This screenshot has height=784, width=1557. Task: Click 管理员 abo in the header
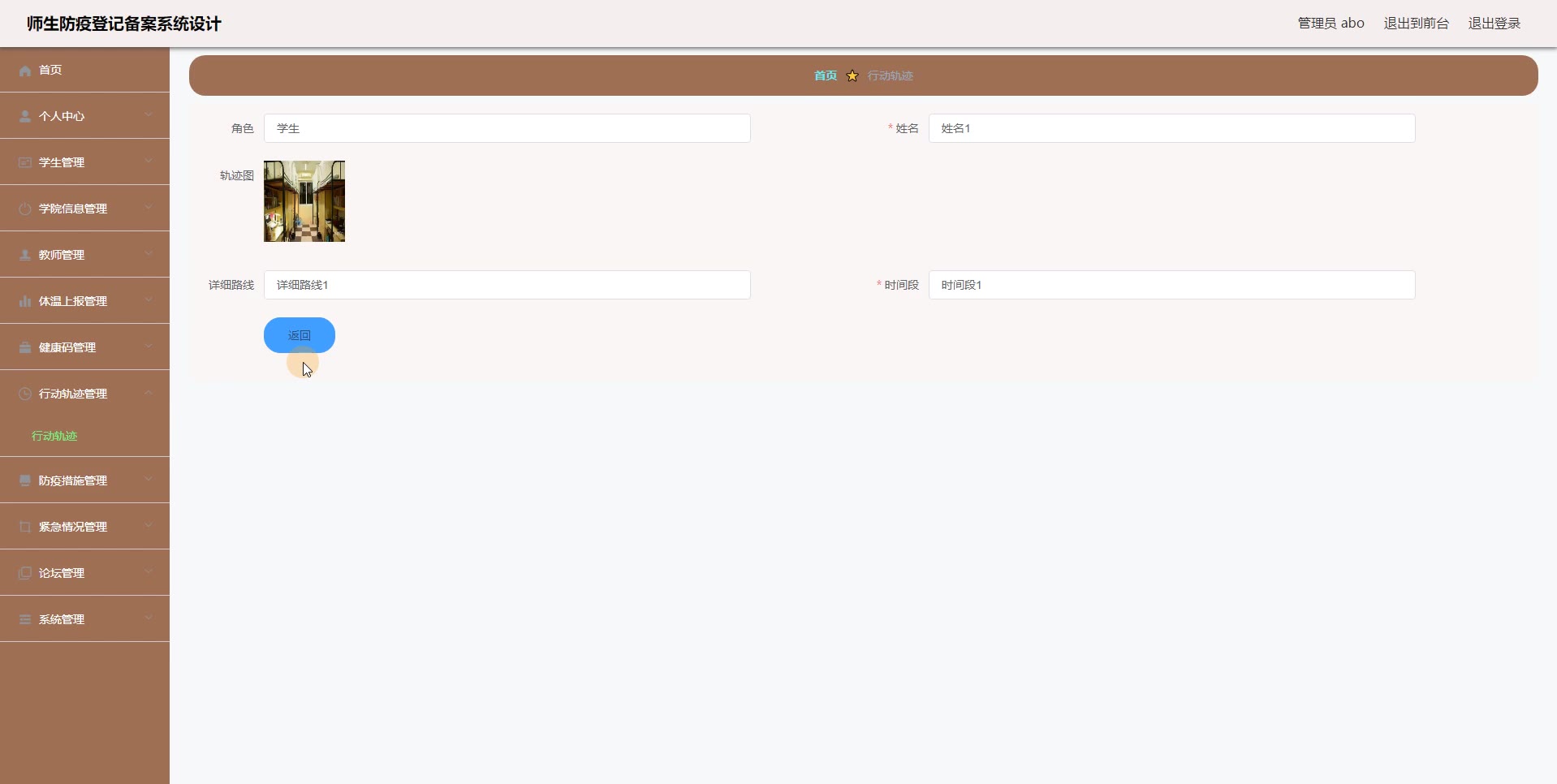pyautogui.click(x=1331, y=24)
